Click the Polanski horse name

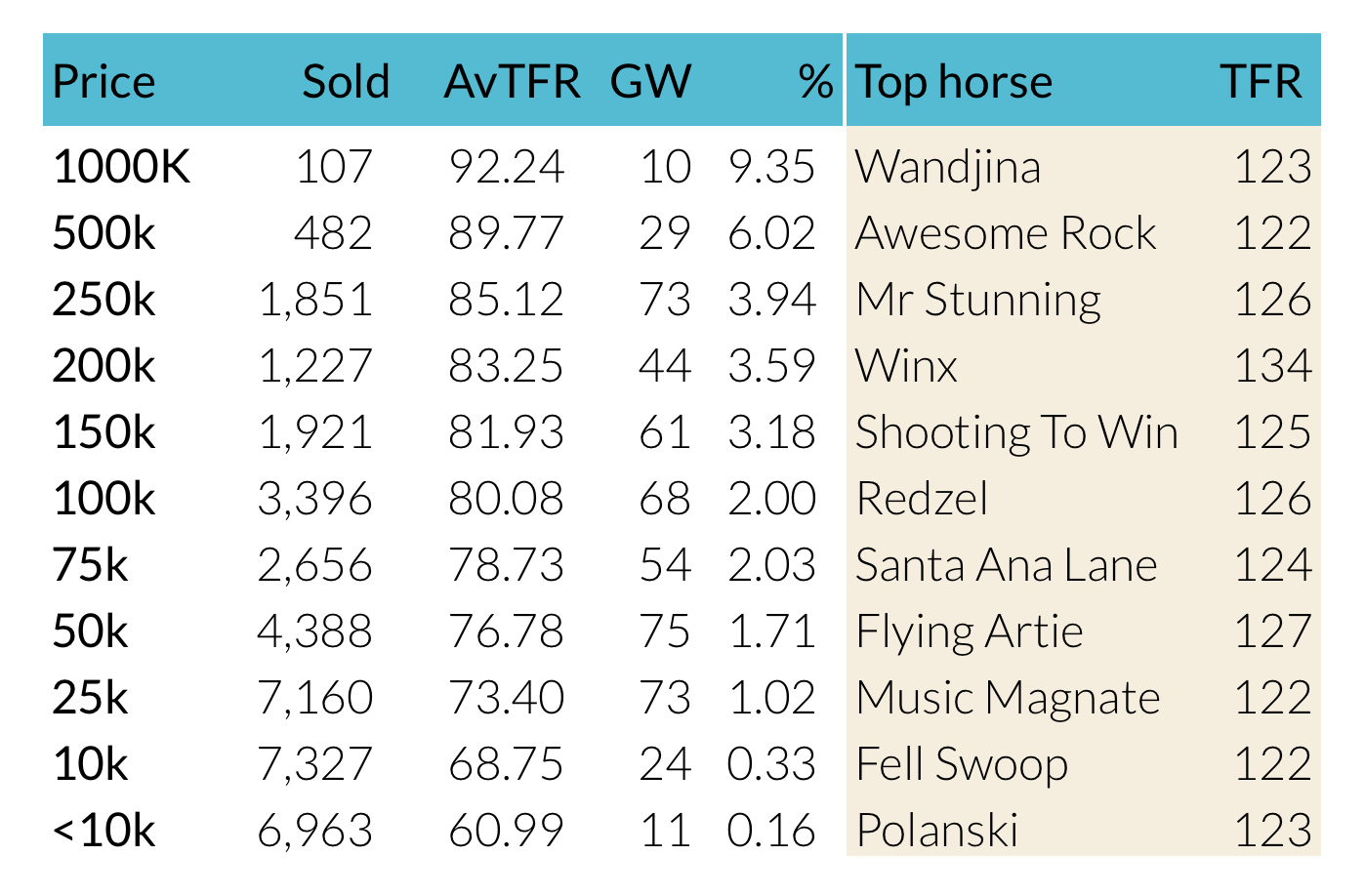click(x=937, y=832)
